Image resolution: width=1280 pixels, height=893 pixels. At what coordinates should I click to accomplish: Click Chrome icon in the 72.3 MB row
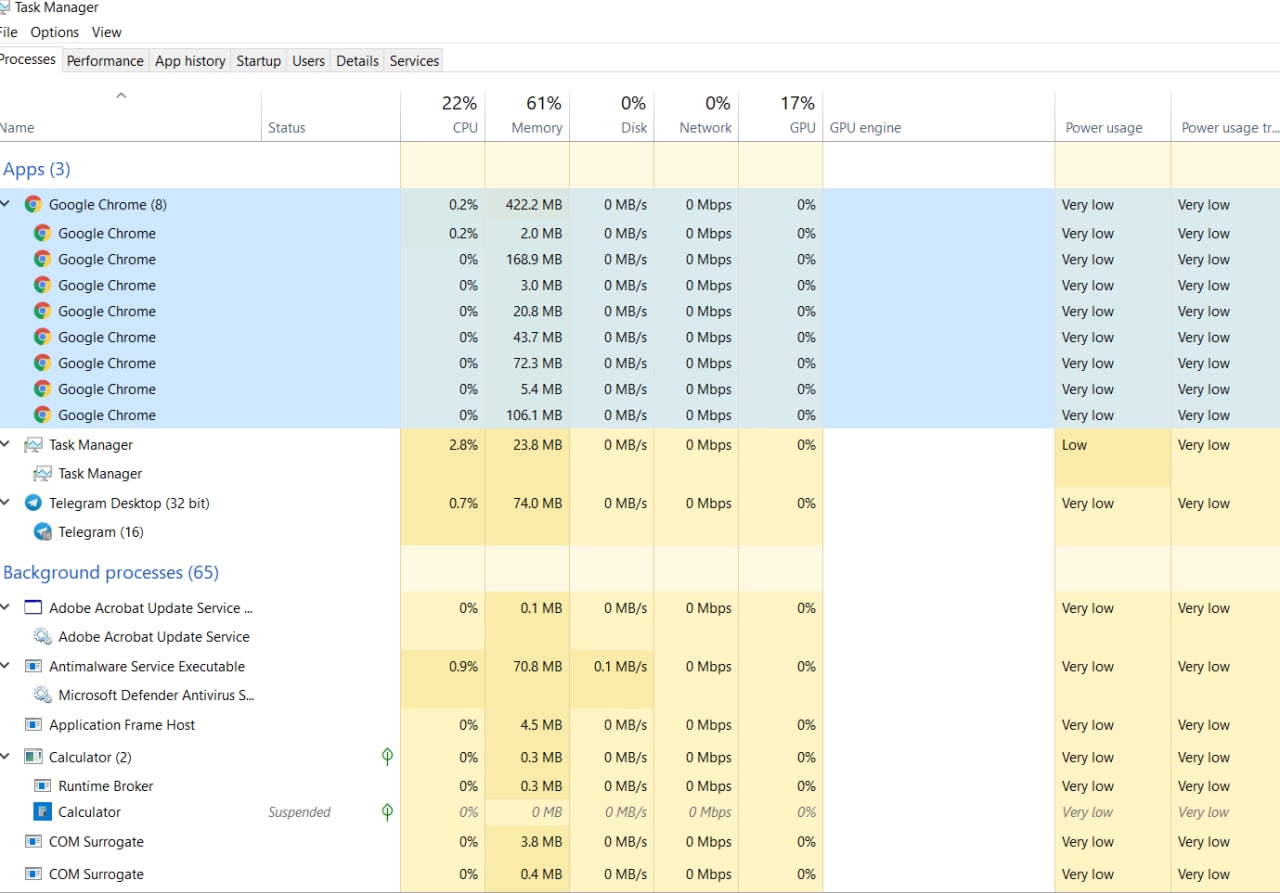[x=42, y=363]
